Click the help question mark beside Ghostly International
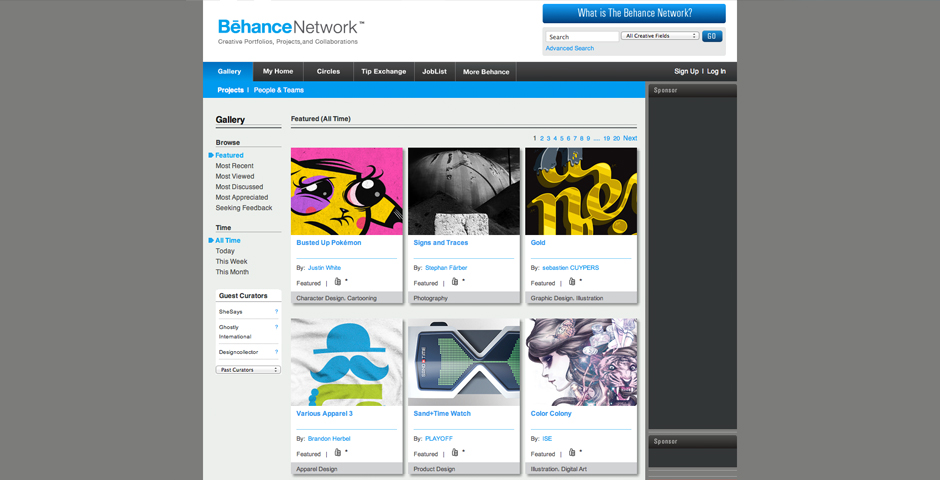The image size is (940, 480). click(276, 327)
